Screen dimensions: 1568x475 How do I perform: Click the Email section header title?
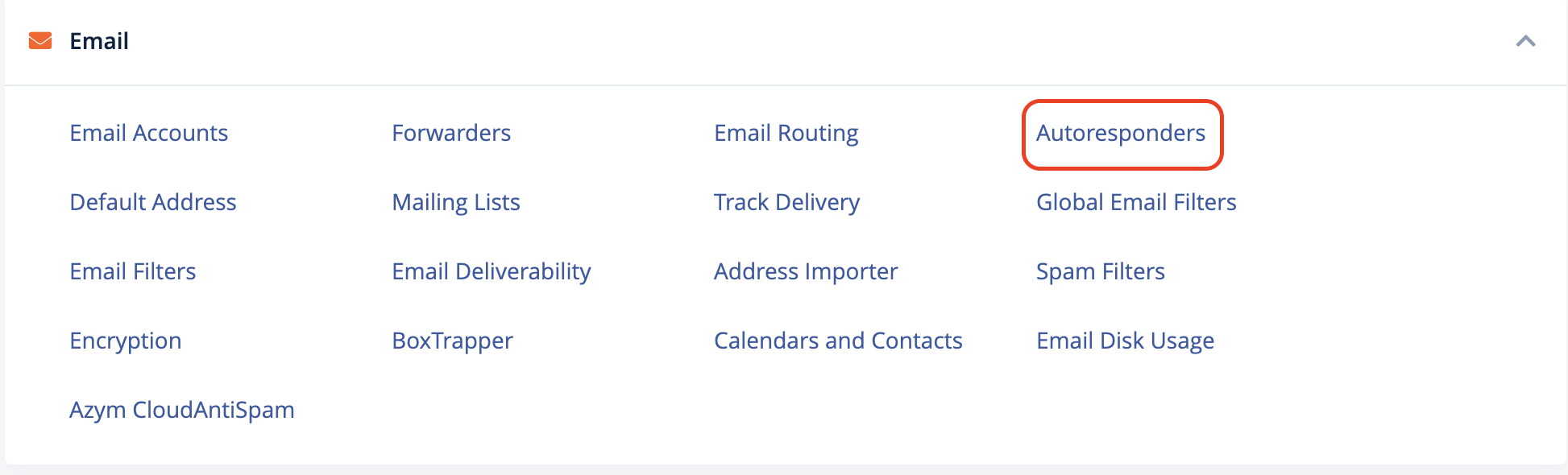coord(99,41)
